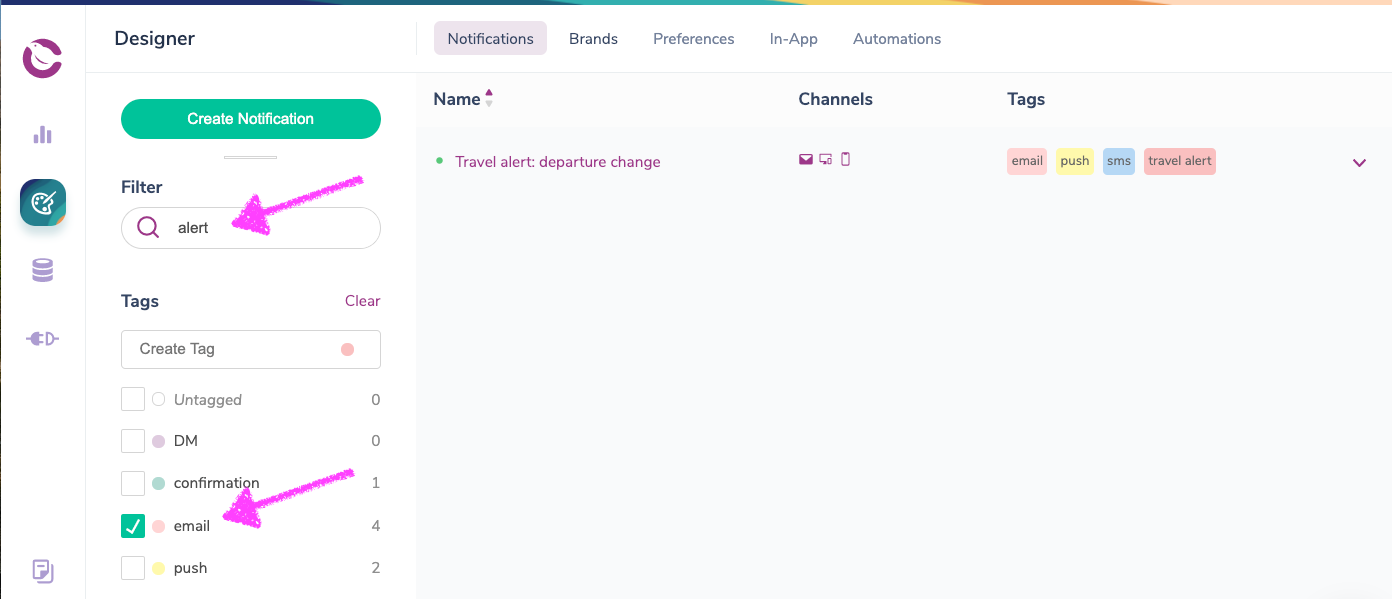
Task: Click the push channel monitor icon
Action: click(826, 159)
